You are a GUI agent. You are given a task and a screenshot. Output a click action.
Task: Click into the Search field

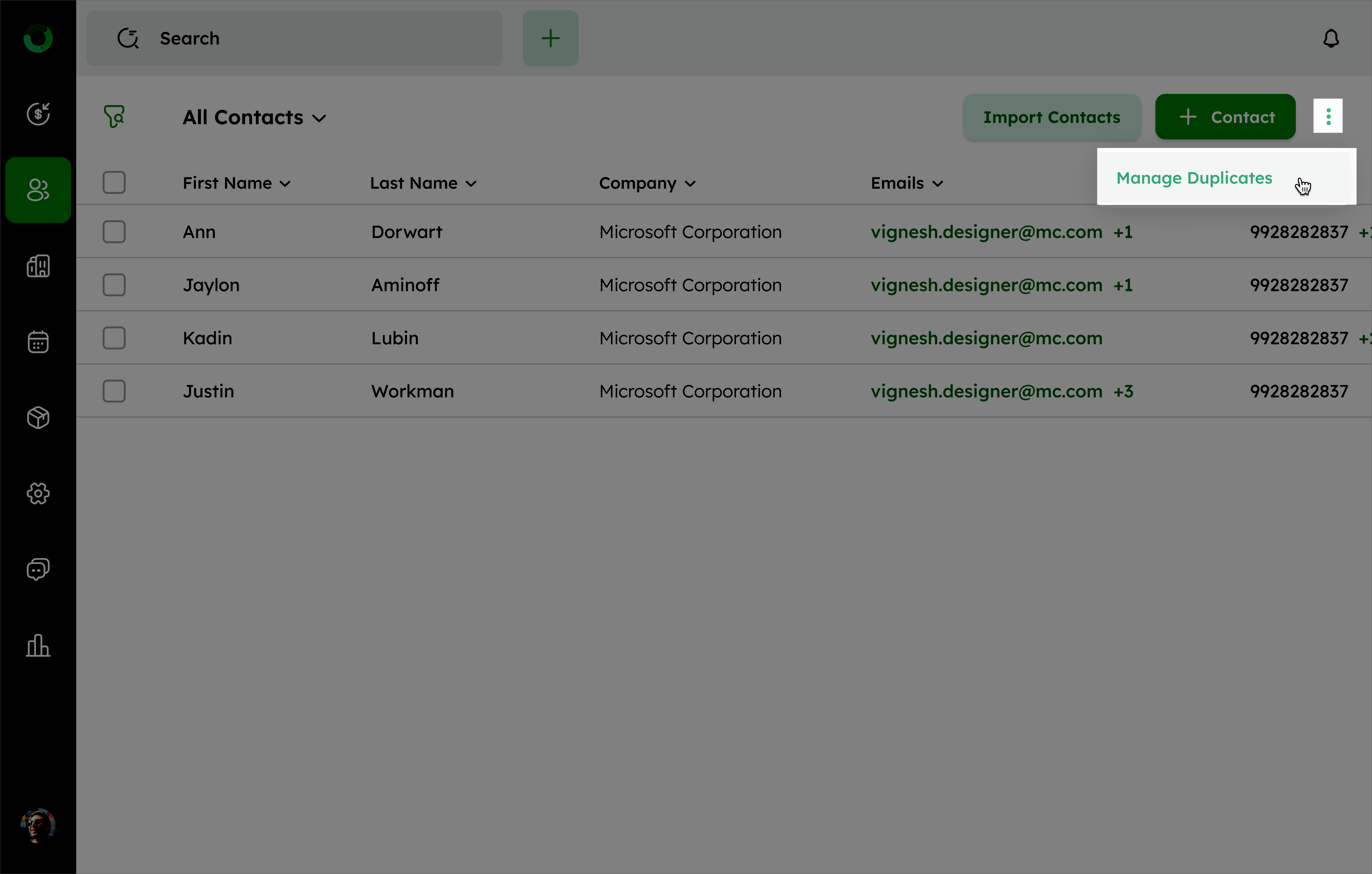click(295, 38)
